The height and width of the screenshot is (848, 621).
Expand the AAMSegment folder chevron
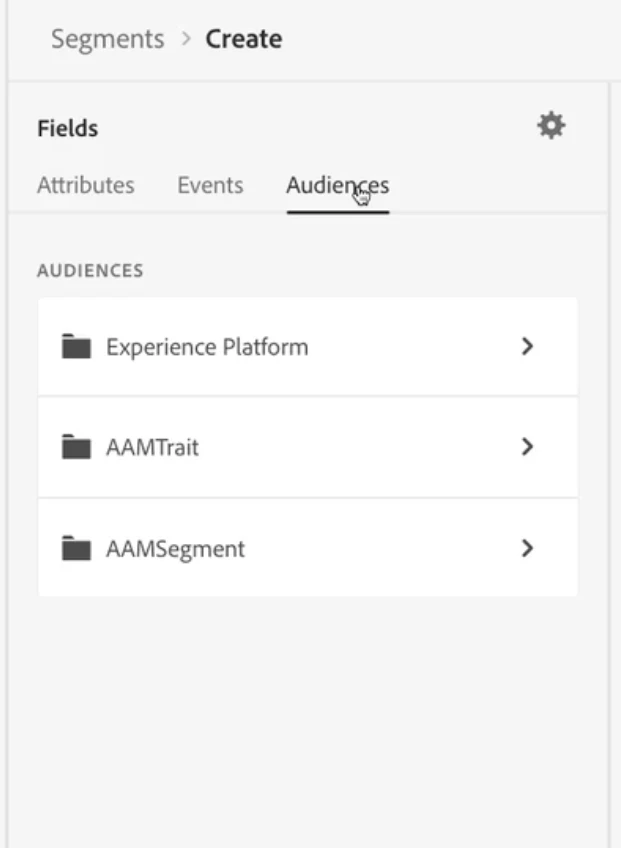tap(528, 548)
